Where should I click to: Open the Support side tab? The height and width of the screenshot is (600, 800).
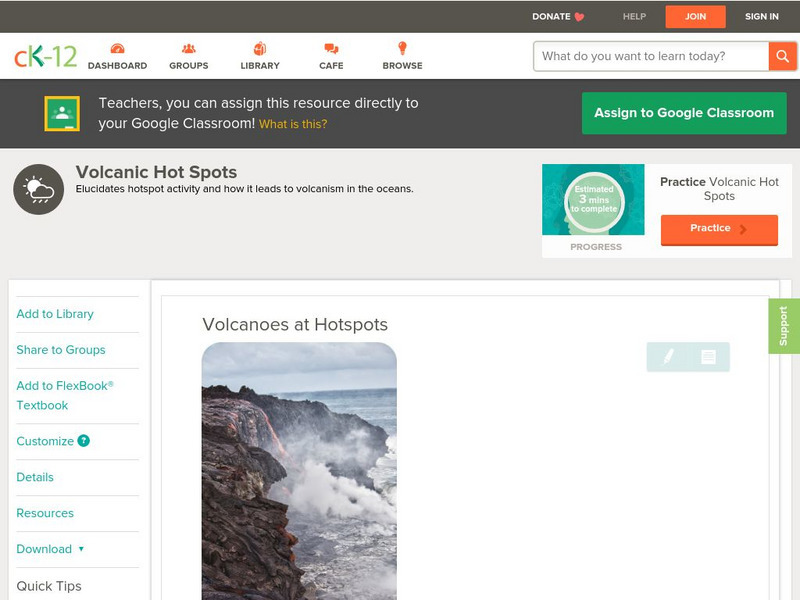pyautogui.click(x=783, y=326)
